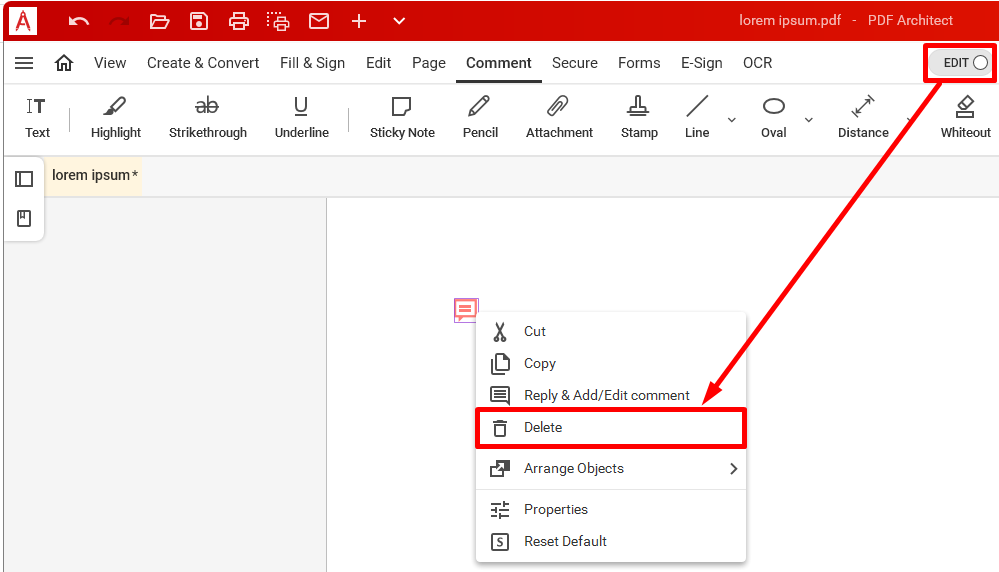Open the Page tab
This screenshot has height=572, width=999.
429,63
